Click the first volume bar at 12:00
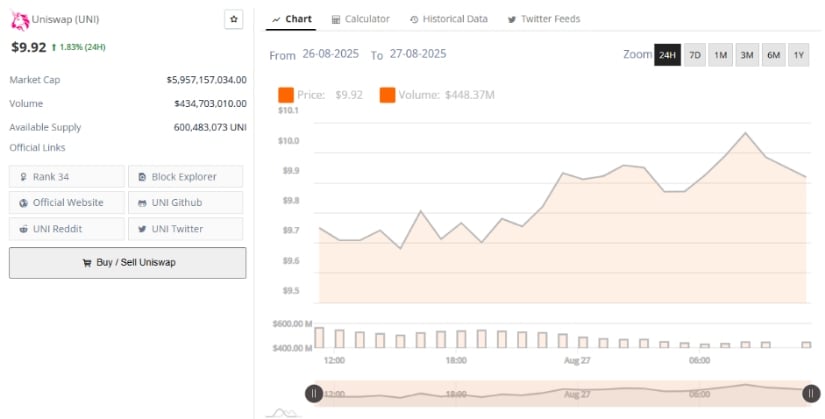 [x=319, y=337]
